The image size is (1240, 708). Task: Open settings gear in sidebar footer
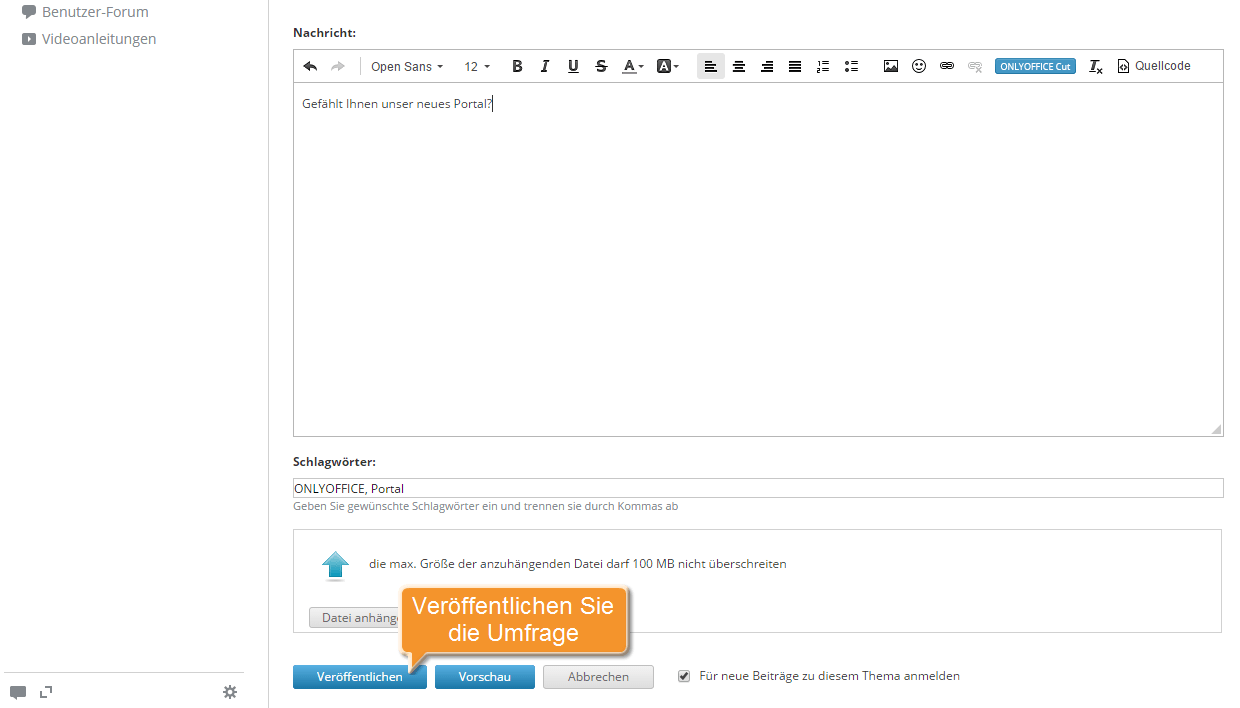(230, 692)
